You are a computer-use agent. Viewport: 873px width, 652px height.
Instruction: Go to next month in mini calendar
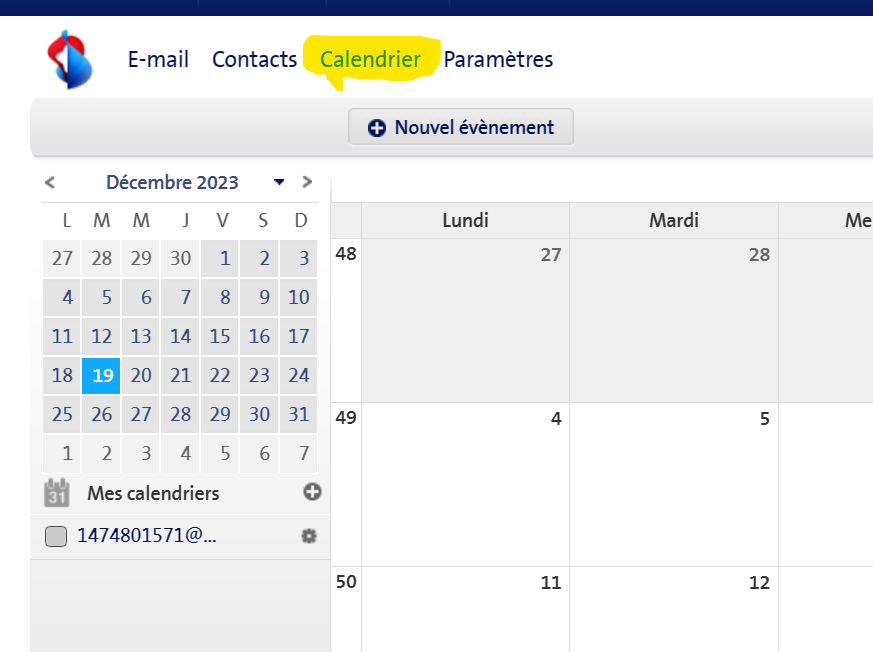click(307, 182)
